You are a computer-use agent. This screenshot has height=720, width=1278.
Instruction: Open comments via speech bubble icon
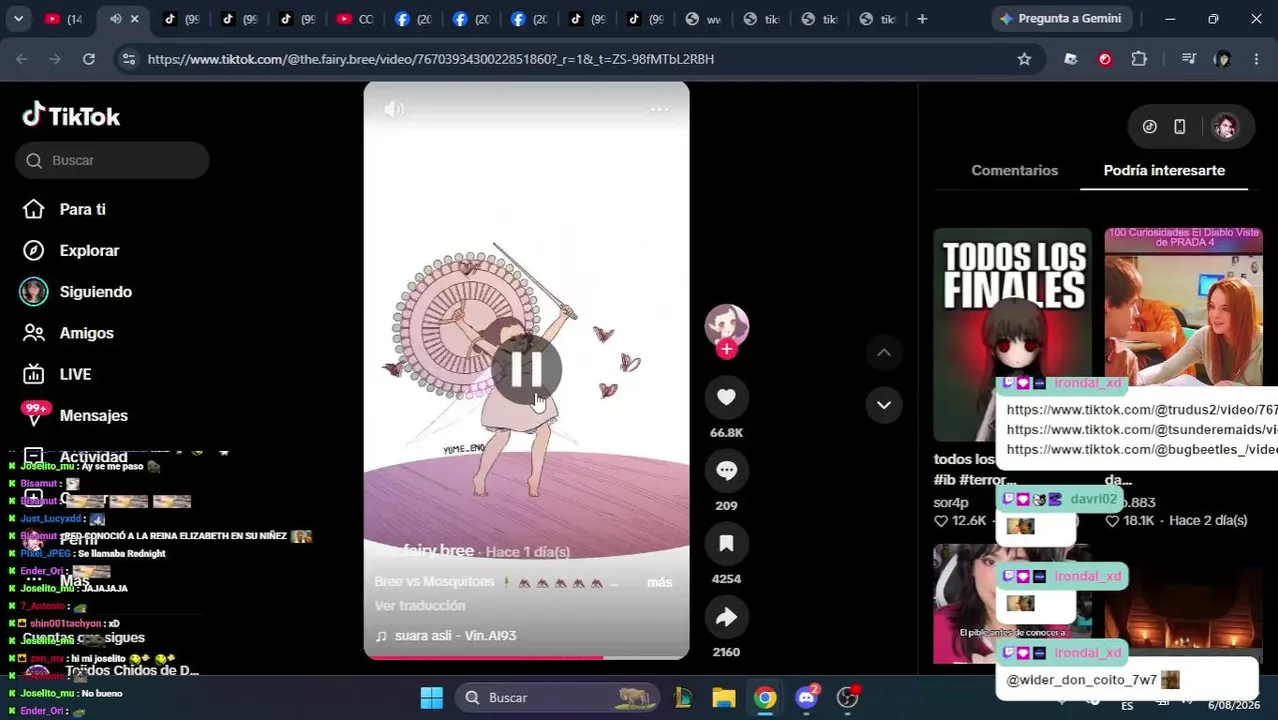(726, 470)
